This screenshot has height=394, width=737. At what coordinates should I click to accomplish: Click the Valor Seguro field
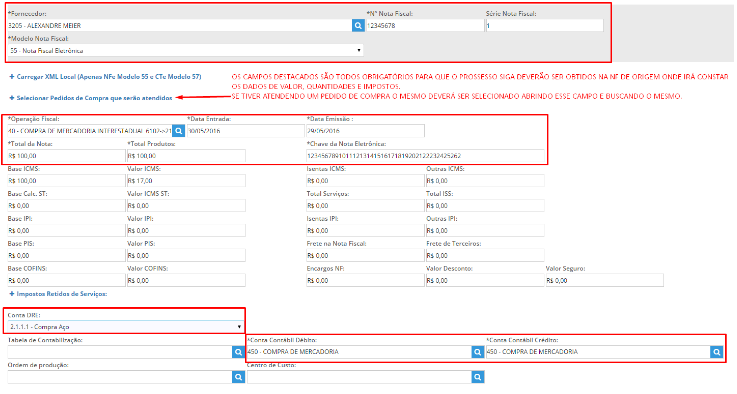604,280
